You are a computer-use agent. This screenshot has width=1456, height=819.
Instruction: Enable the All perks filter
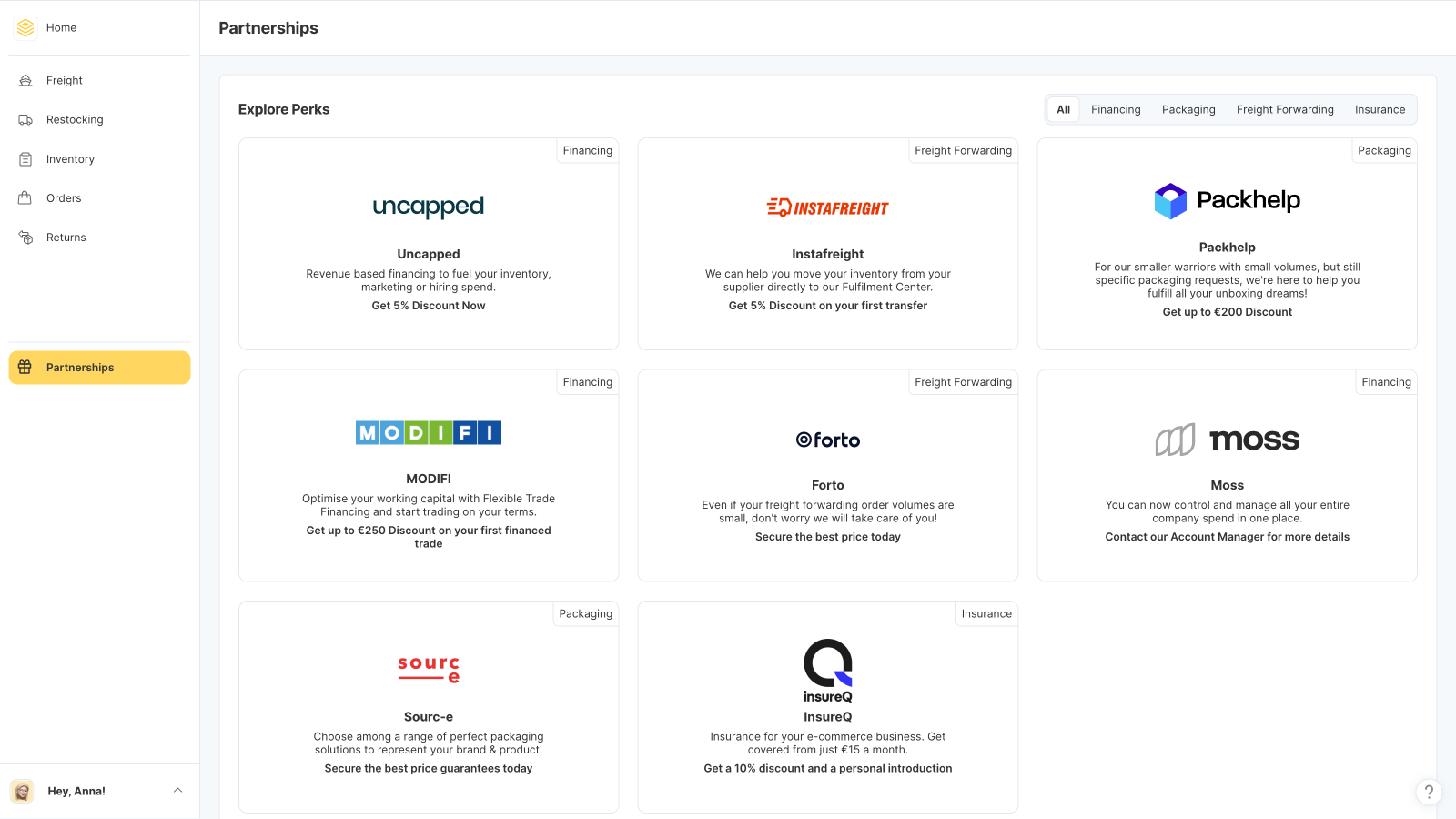pyautogui.click(x=1063, y=109)
